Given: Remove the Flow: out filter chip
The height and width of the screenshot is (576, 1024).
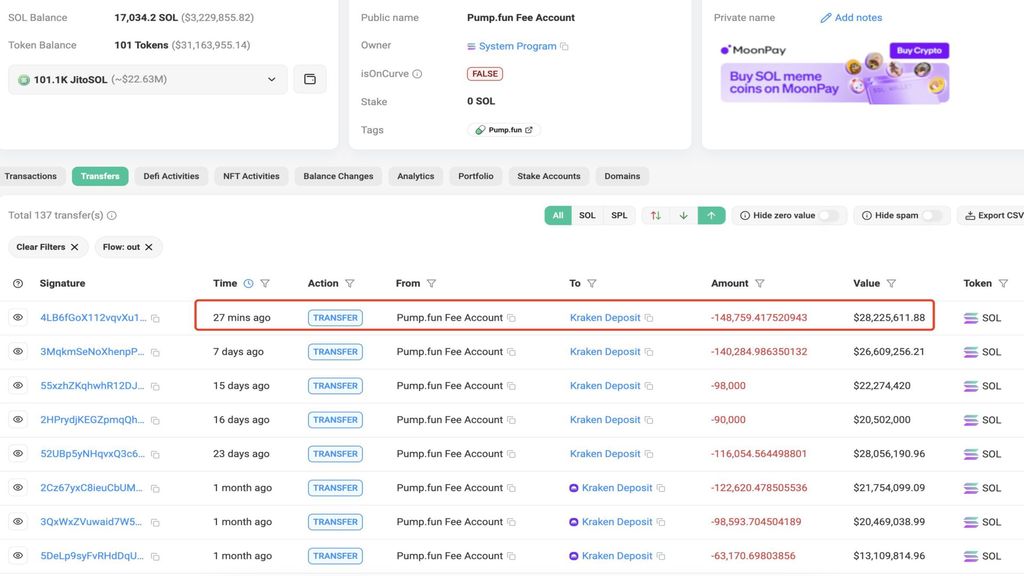Looking at the screenshot, I should coord(149,247).
